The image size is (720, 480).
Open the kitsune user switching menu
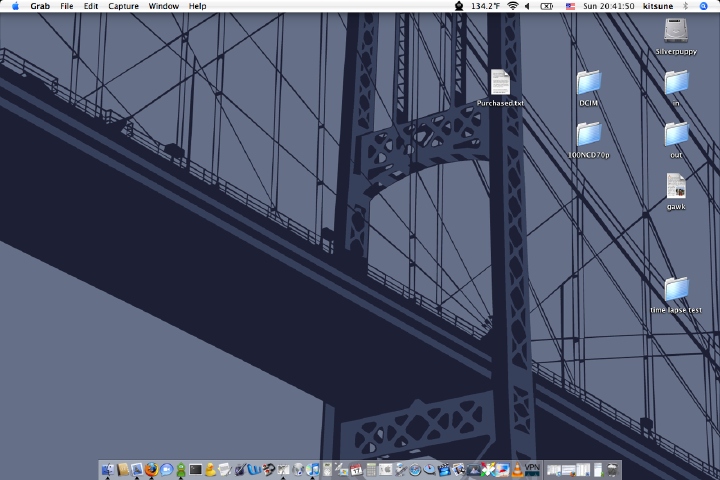[x=658, y=6]
